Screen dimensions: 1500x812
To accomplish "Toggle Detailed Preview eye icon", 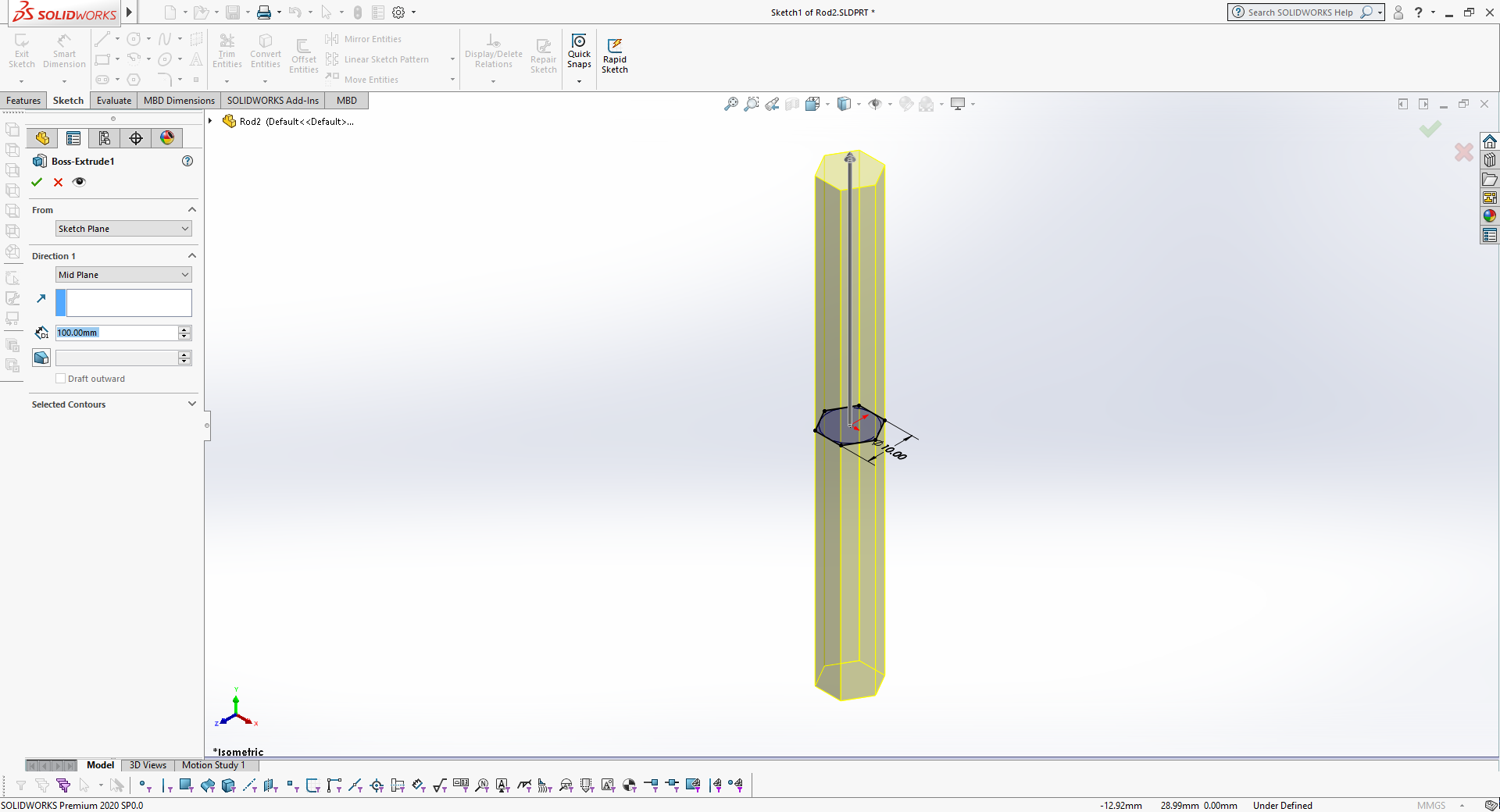I will tap(79, 182).
